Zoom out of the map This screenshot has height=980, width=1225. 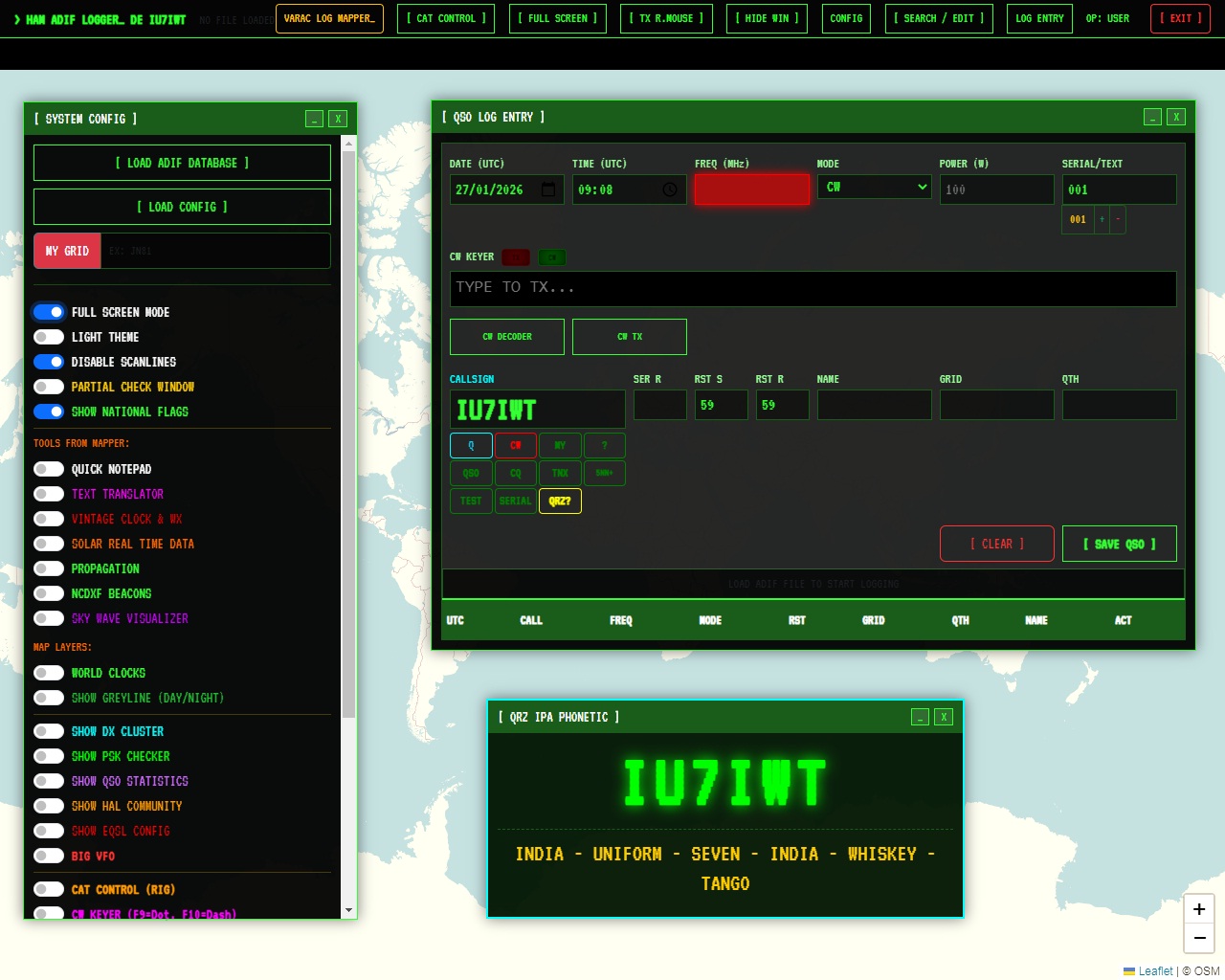(x=1198, y=938)
